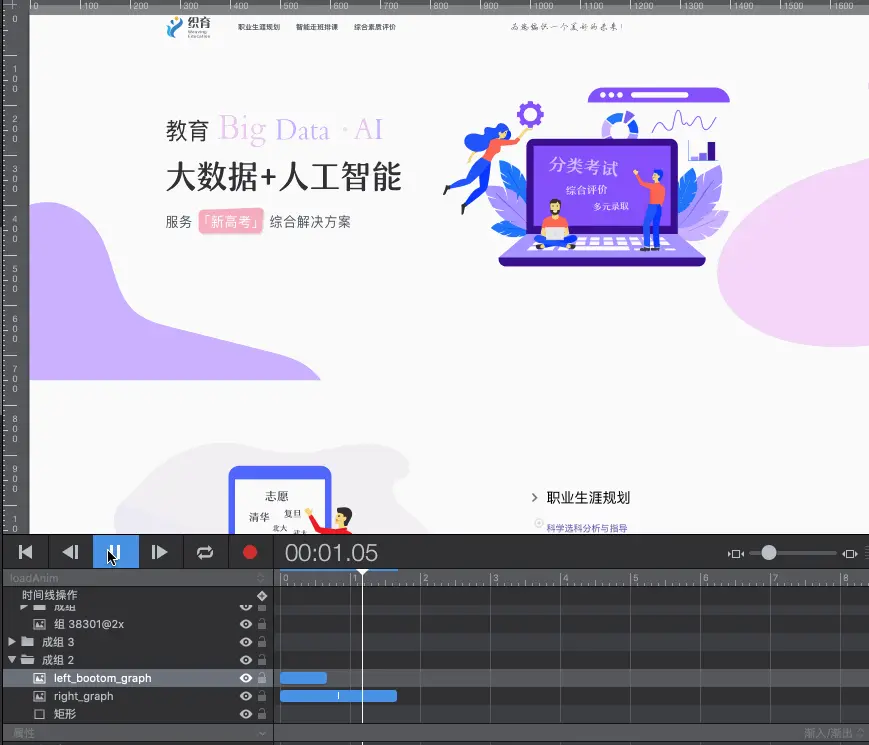869x745 pixels.
Task: Adjust the timeline zoom slider knob
Action: click(x=769, y=553)
